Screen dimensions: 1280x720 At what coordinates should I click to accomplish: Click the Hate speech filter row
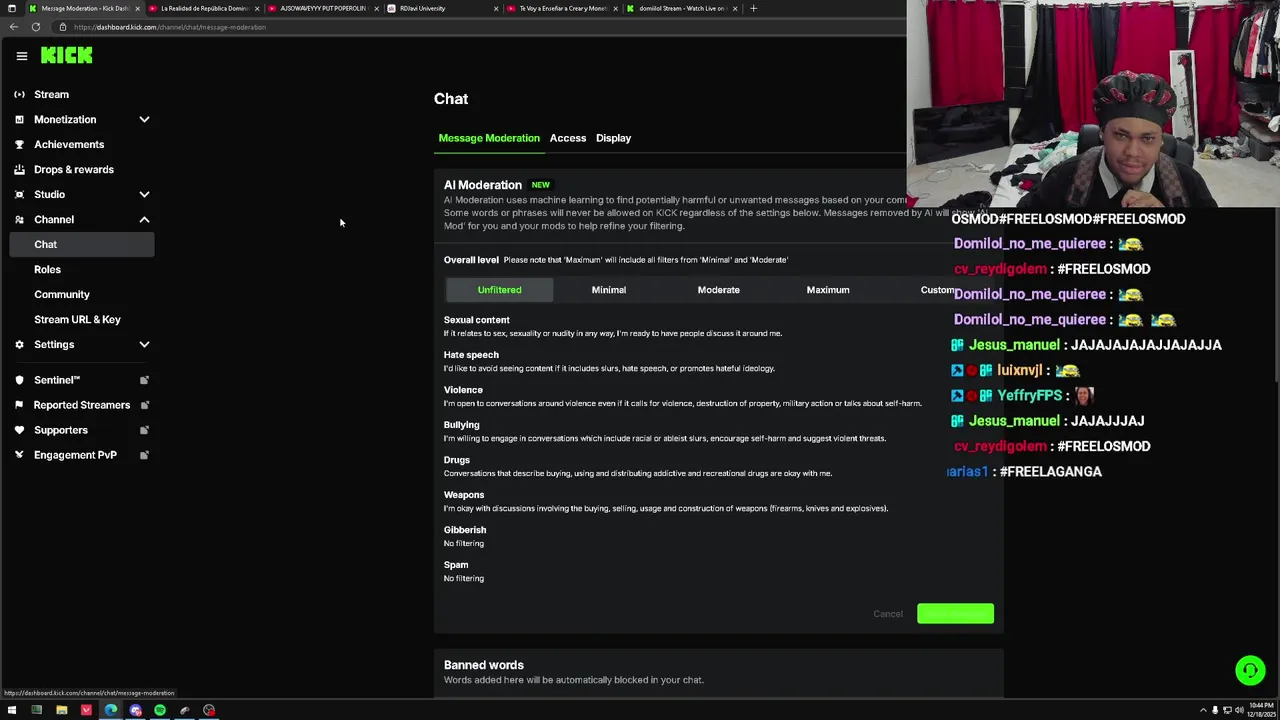[609, 361]
